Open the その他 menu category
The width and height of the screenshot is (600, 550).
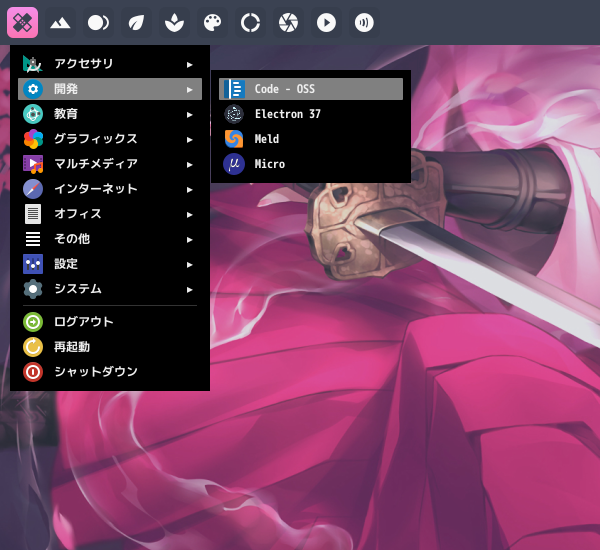(110, 239)
